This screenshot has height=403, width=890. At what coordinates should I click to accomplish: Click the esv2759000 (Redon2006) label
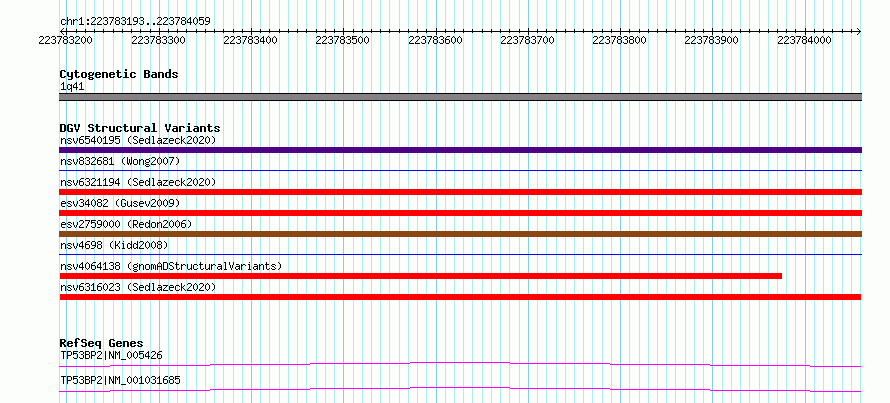pyautogui.click(x=126, y=224)
